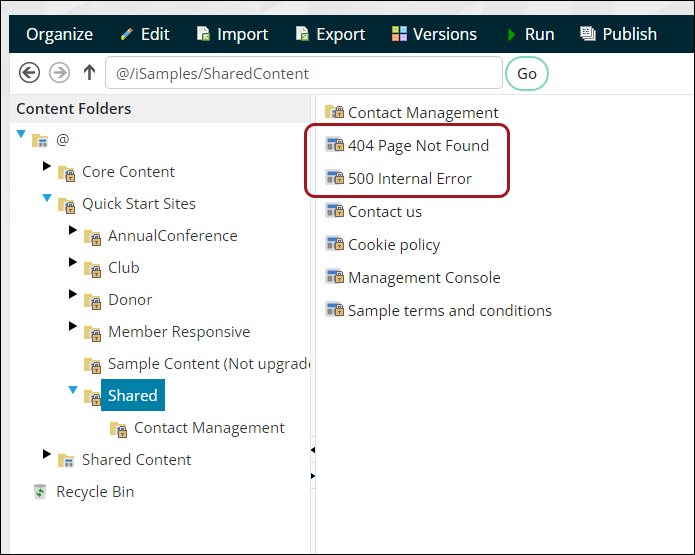Screen dimensions: 695x555
Task: Go up one folder level
Action: pyautogui.click(x=90, y=72)
